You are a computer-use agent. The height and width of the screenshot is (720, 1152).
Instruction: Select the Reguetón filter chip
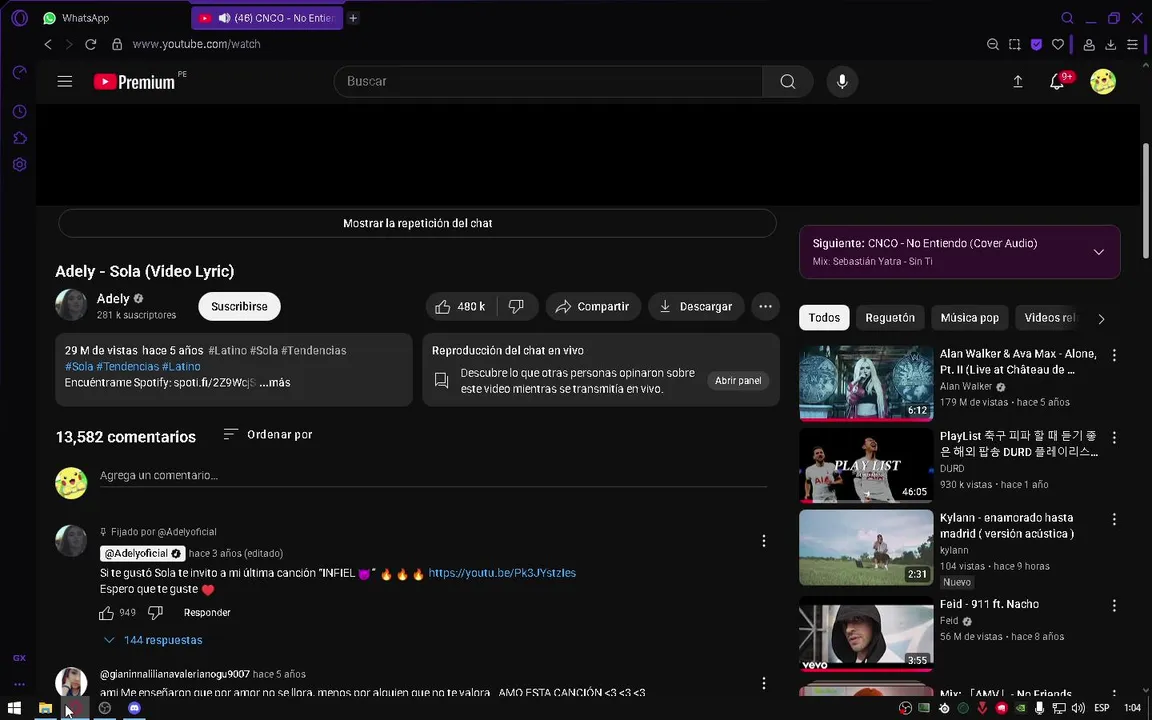[890, 318]
